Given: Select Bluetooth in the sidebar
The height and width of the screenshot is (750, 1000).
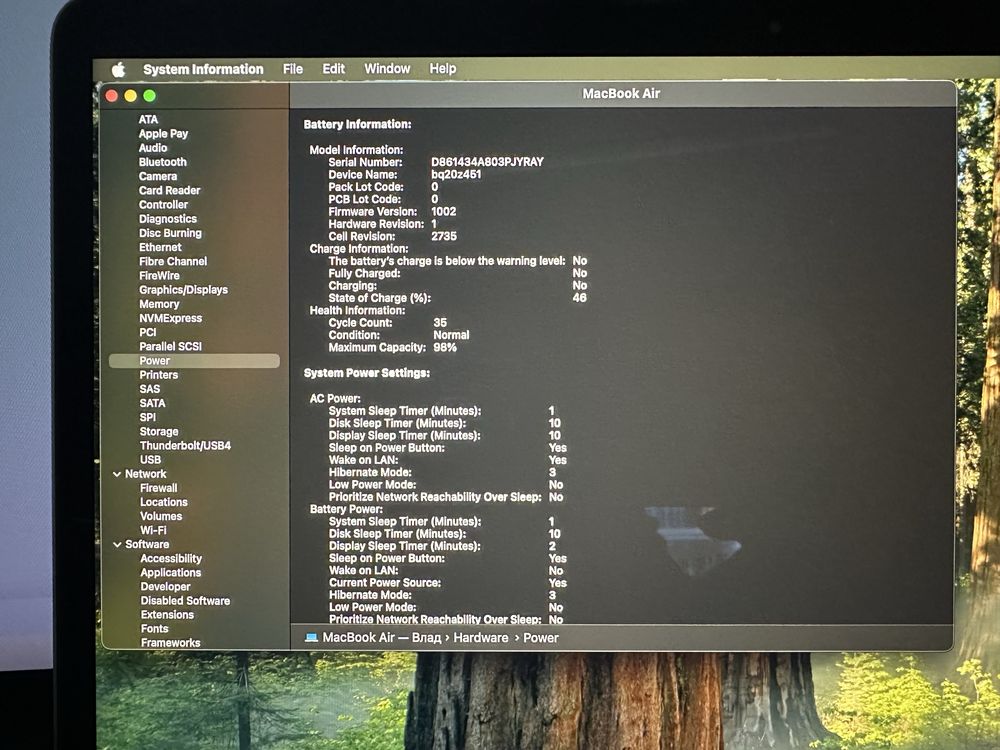Looking at the screenshot, I should (x=163, y=162).
